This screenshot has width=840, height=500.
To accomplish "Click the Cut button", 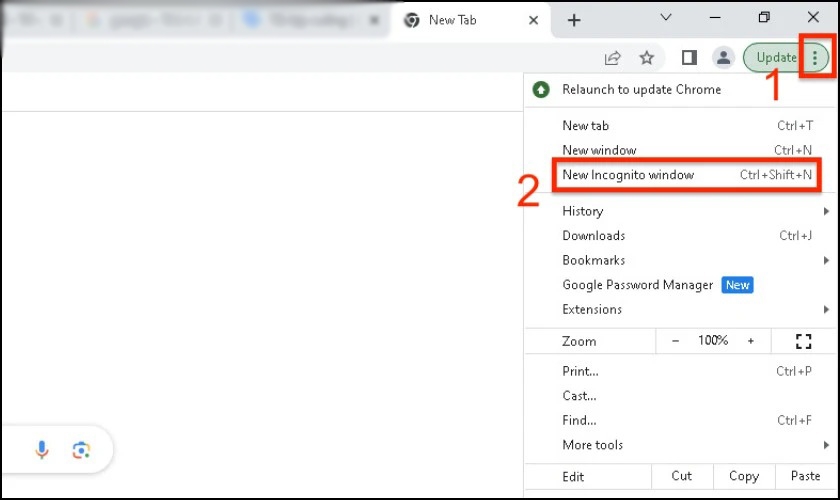I will (x=682, y=476).
